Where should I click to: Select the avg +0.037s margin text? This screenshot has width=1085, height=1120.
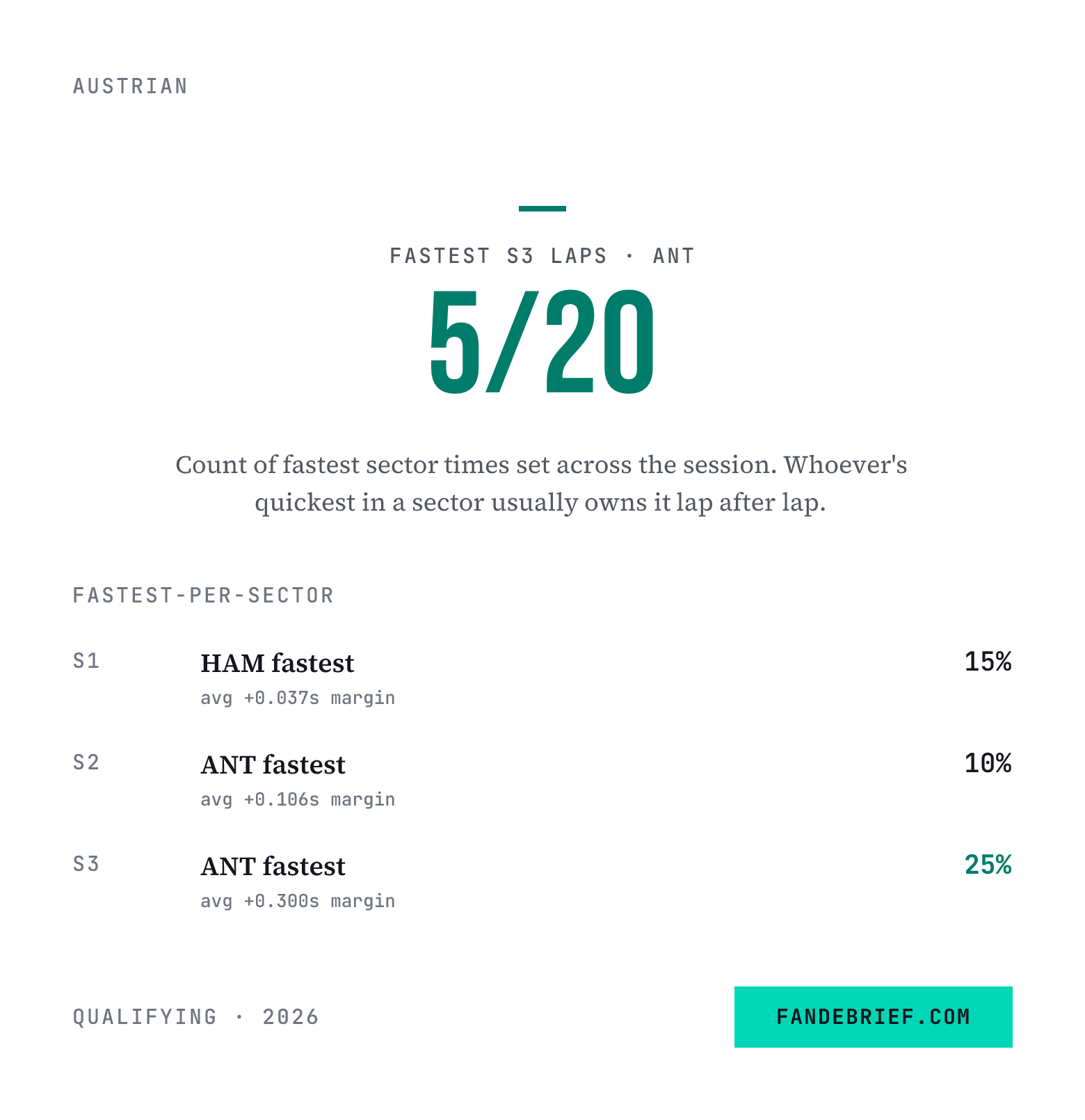[298, 698]
